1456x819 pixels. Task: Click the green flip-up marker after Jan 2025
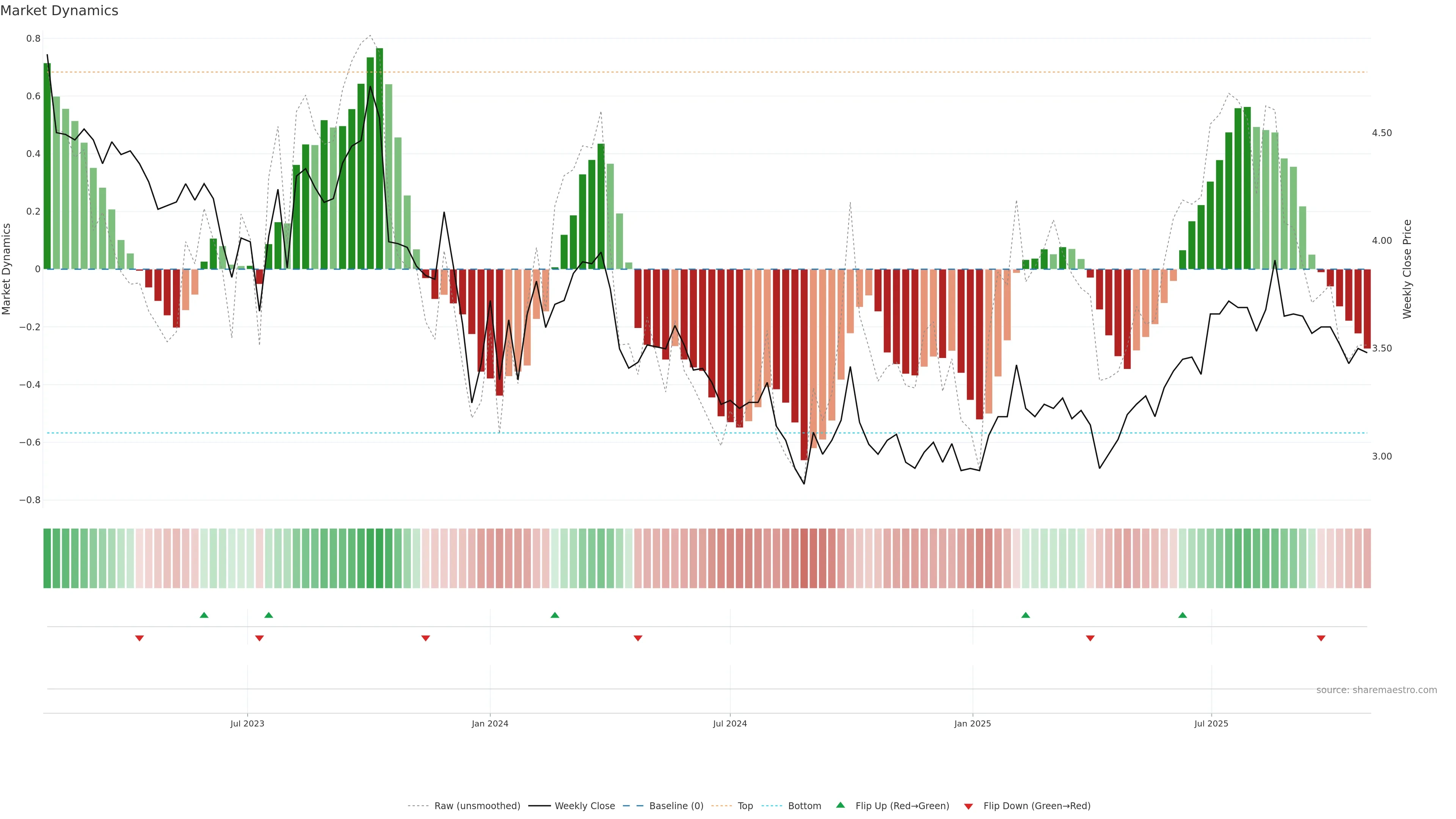point(1025,615)
